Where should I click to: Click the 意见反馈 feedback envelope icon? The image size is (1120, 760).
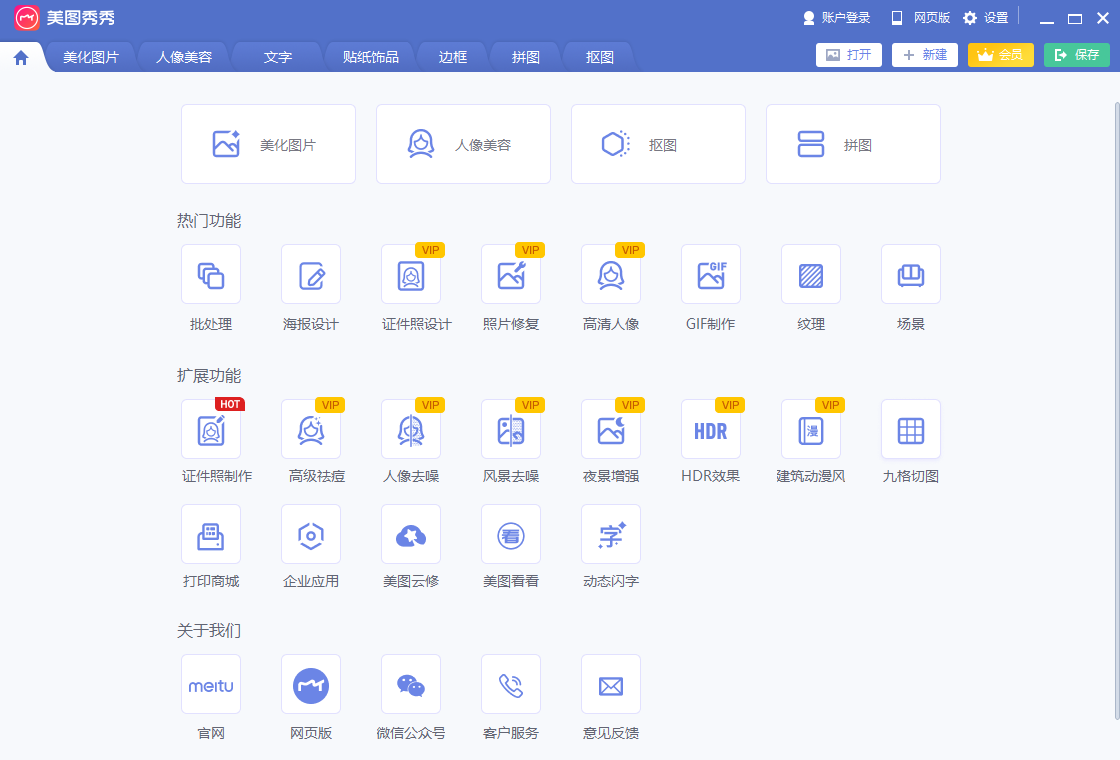(x=611, y=685)
